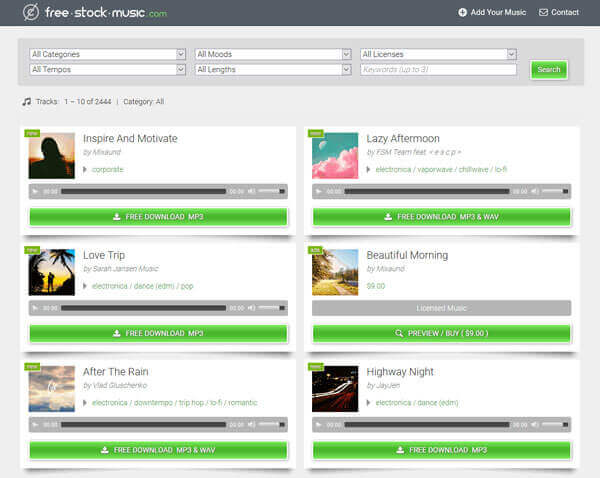Open the Love Trip track title

[104, 255]
